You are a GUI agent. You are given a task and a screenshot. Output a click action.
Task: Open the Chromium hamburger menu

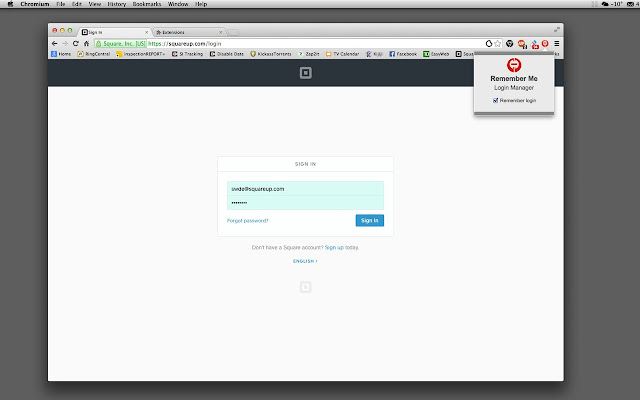[557, 44]
